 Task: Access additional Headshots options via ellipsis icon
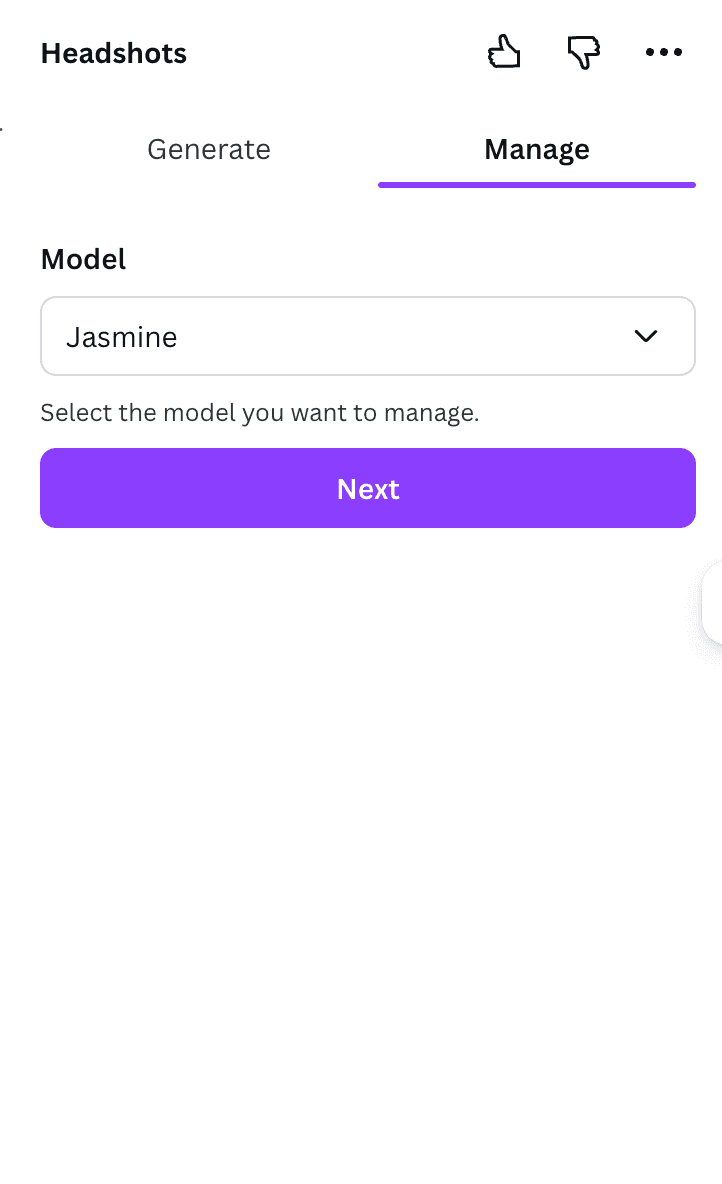664,51
